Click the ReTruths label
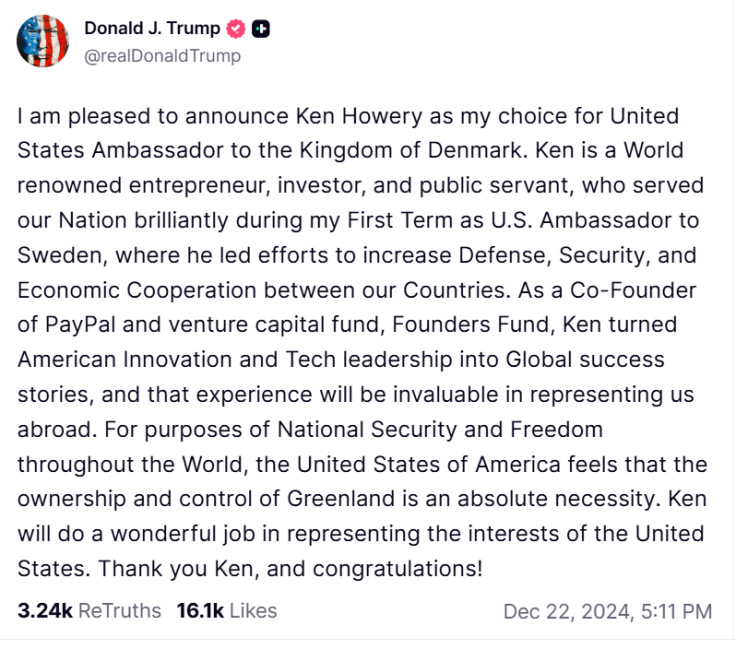The height and width of the screenshot is (649, 736). click(x=119, y=610)
